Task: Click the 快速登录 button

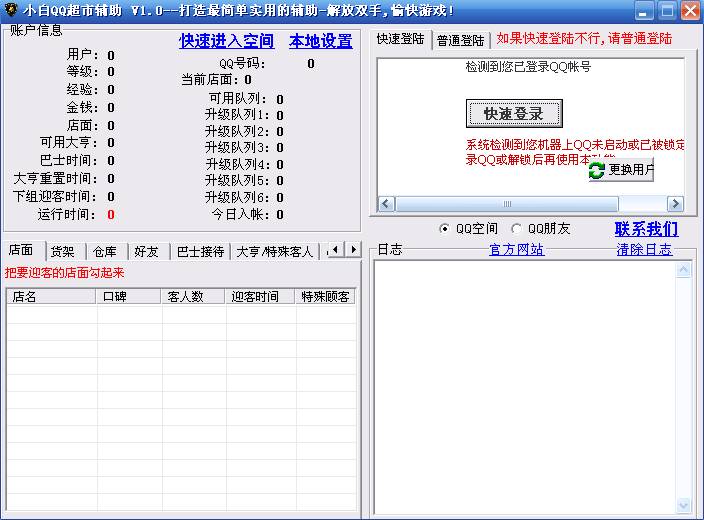Action: point(514,114)
